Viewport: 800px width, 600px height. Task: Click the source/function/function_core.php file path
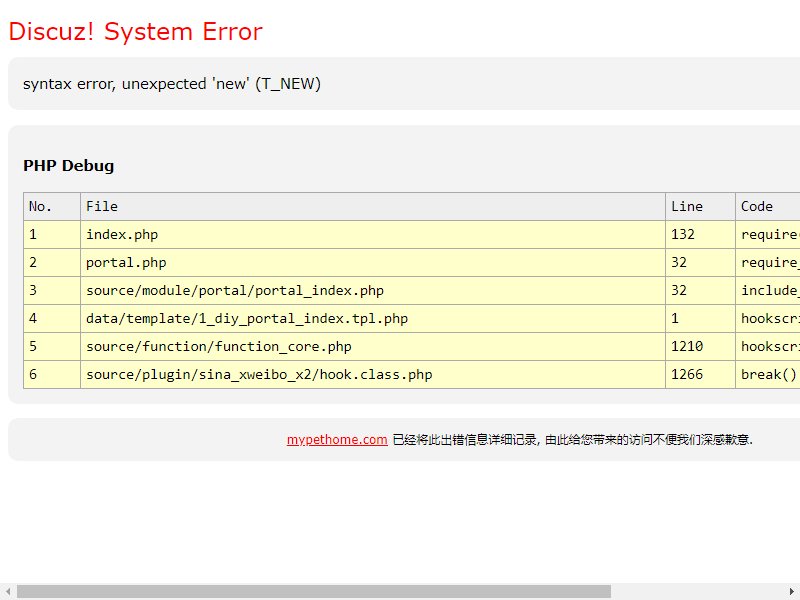tap(219, 347)
